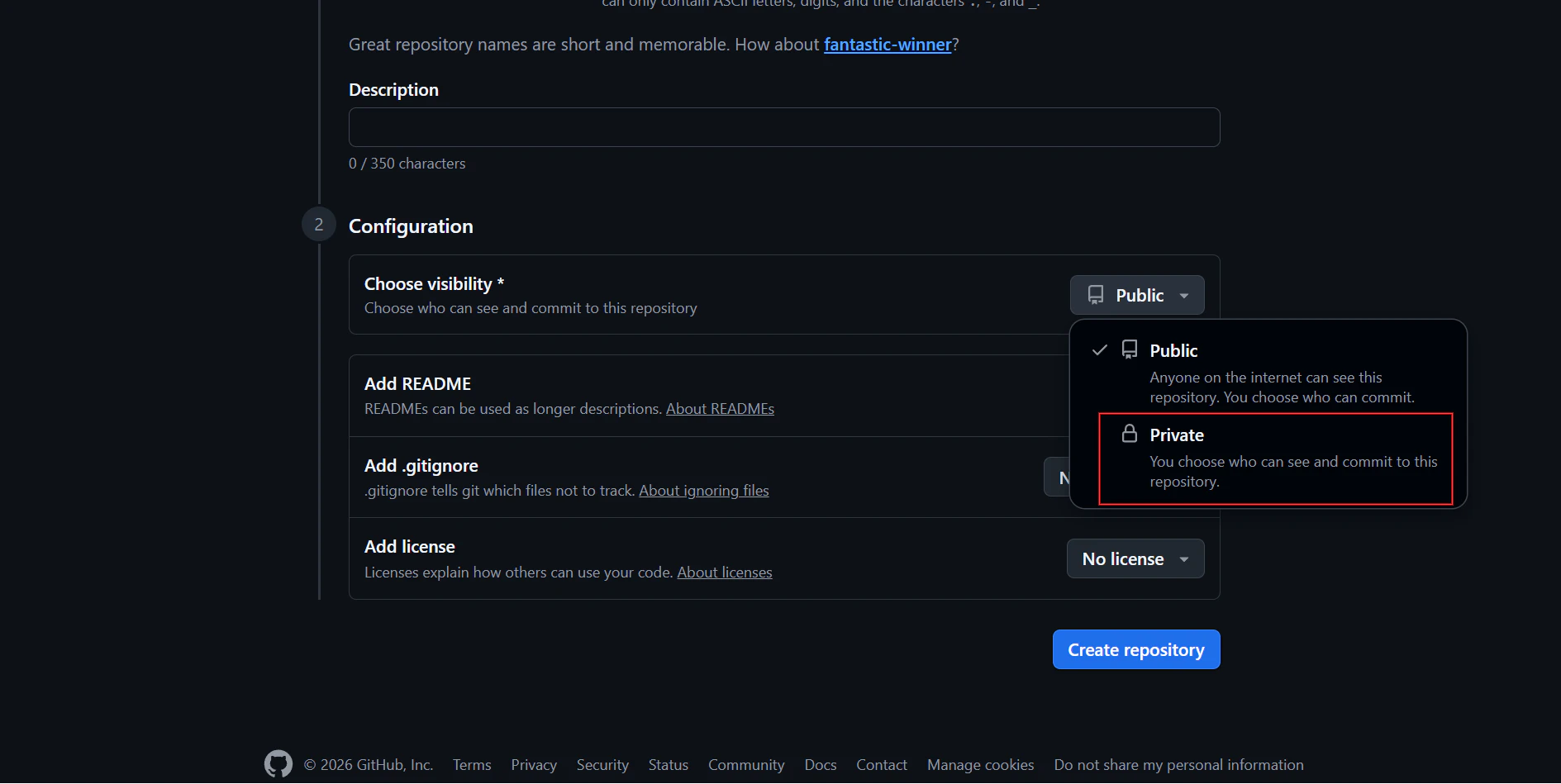Screen dimensions: 1561x784
Task: Click the 'Add .gitignore' label
Action: click(421, 466)
